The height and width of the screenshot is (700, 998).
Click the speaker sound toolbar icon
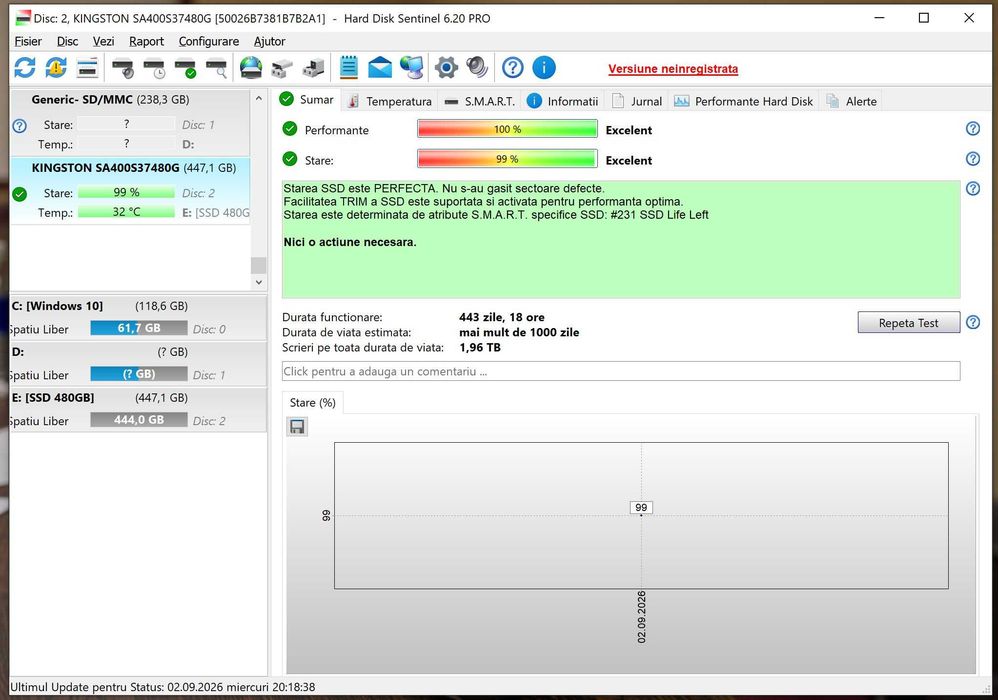pyautogui.click(x=477, y=67)
